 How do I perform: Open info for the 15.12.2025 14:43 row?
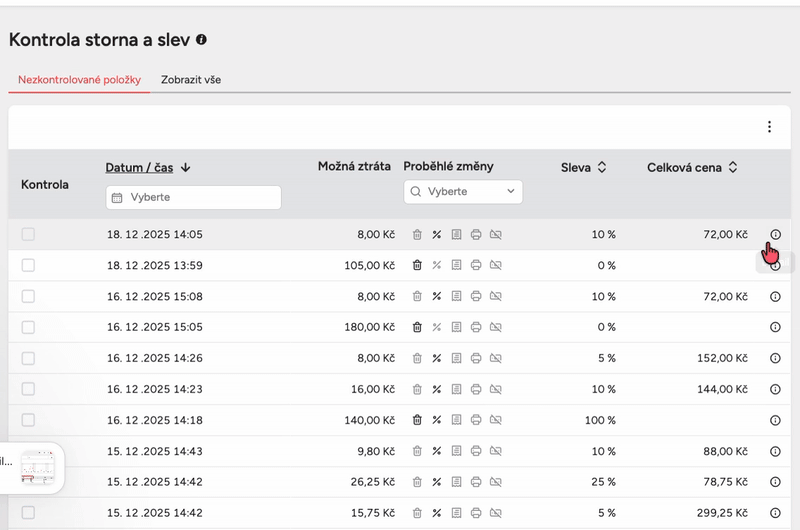(x=775, y=451)
